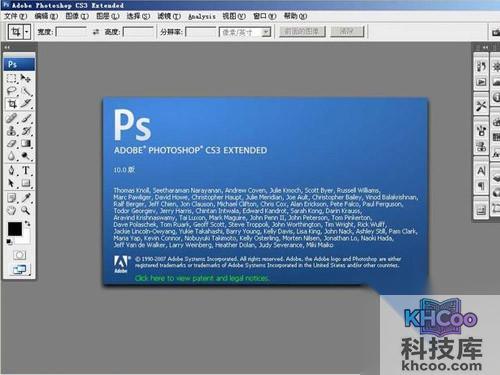Select the Gradient tool

tap(26, 144)
